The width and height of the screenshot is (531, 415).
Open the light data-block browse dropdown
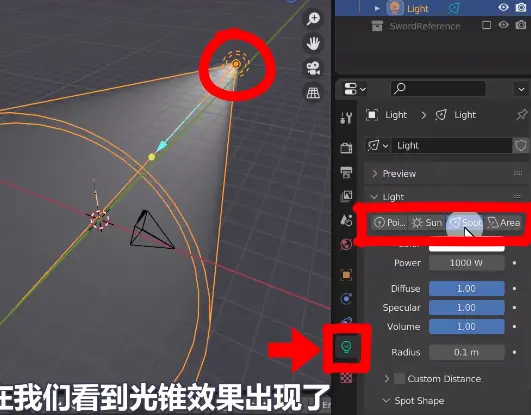[x=378, y=146]
